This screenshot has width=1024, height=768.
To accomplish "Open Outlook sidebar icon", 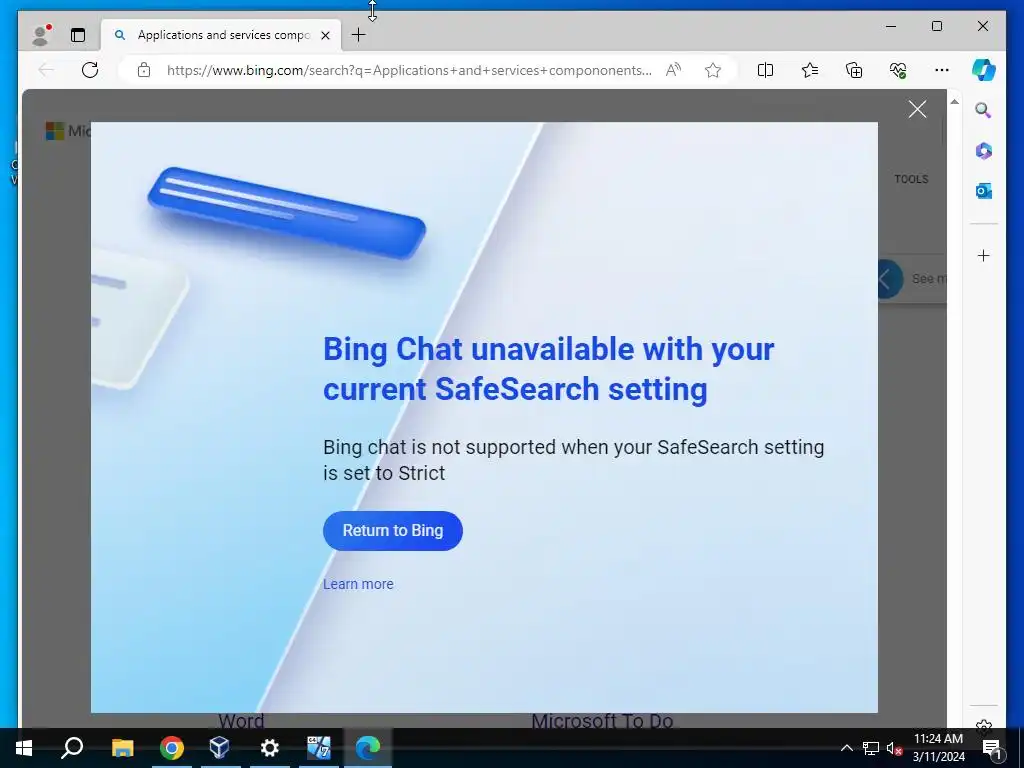I will click(x=984, y=191).
